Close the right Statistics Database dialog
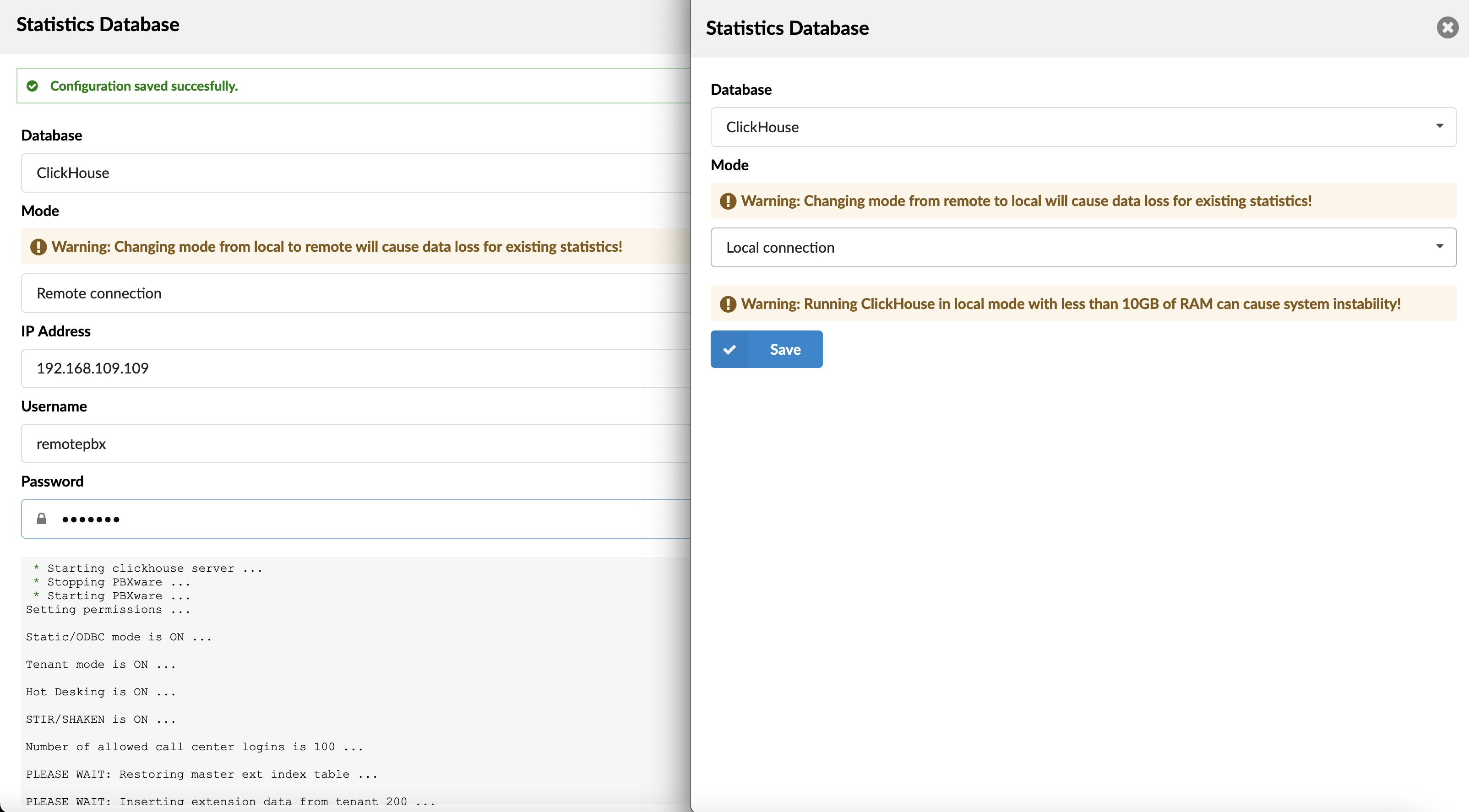Screen dimensions: 1469x812 click(x=1447, y=27)
